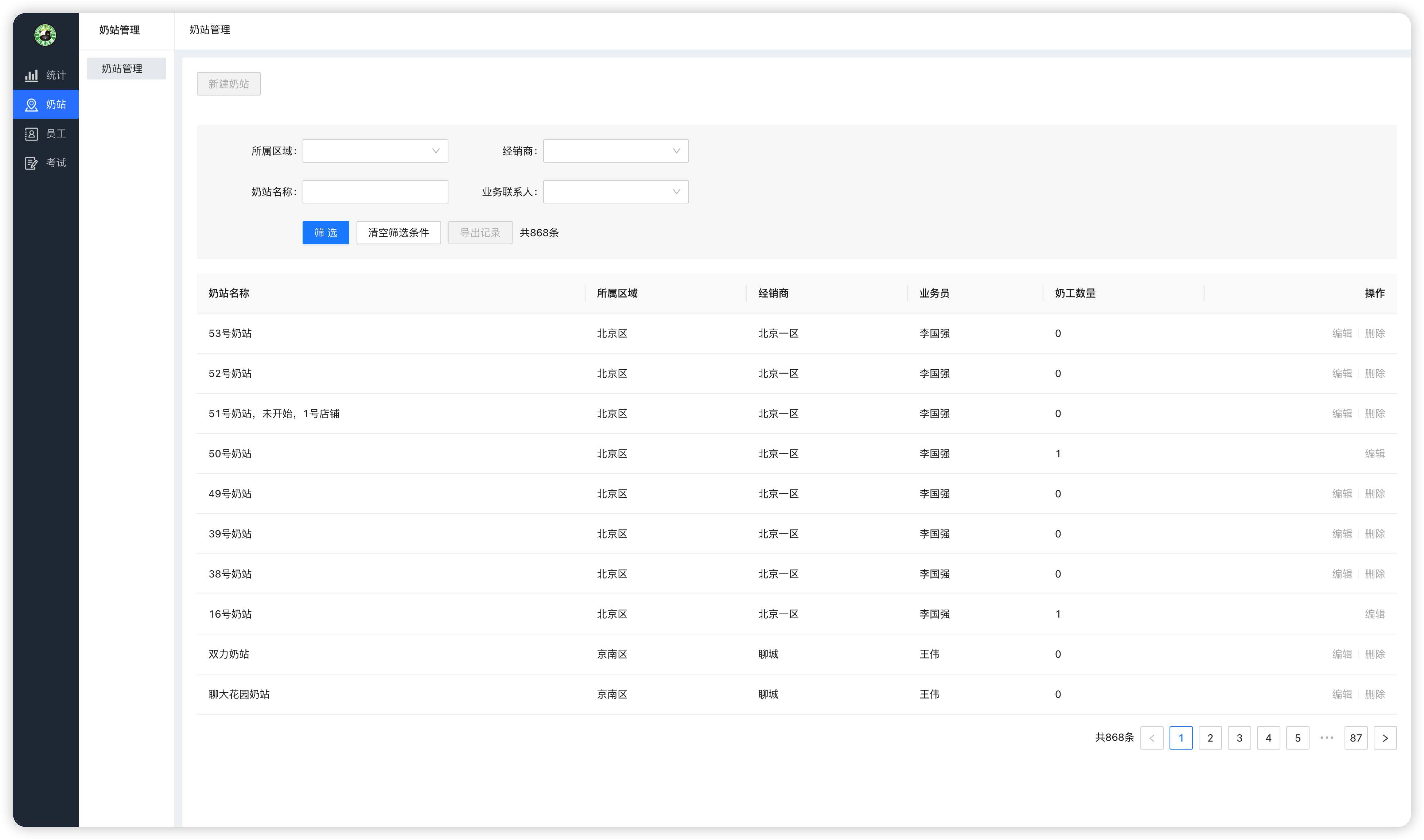The image size is (1424, 840).
Task: Focus the 奶站名称 text field
Action: pos(375,192)
